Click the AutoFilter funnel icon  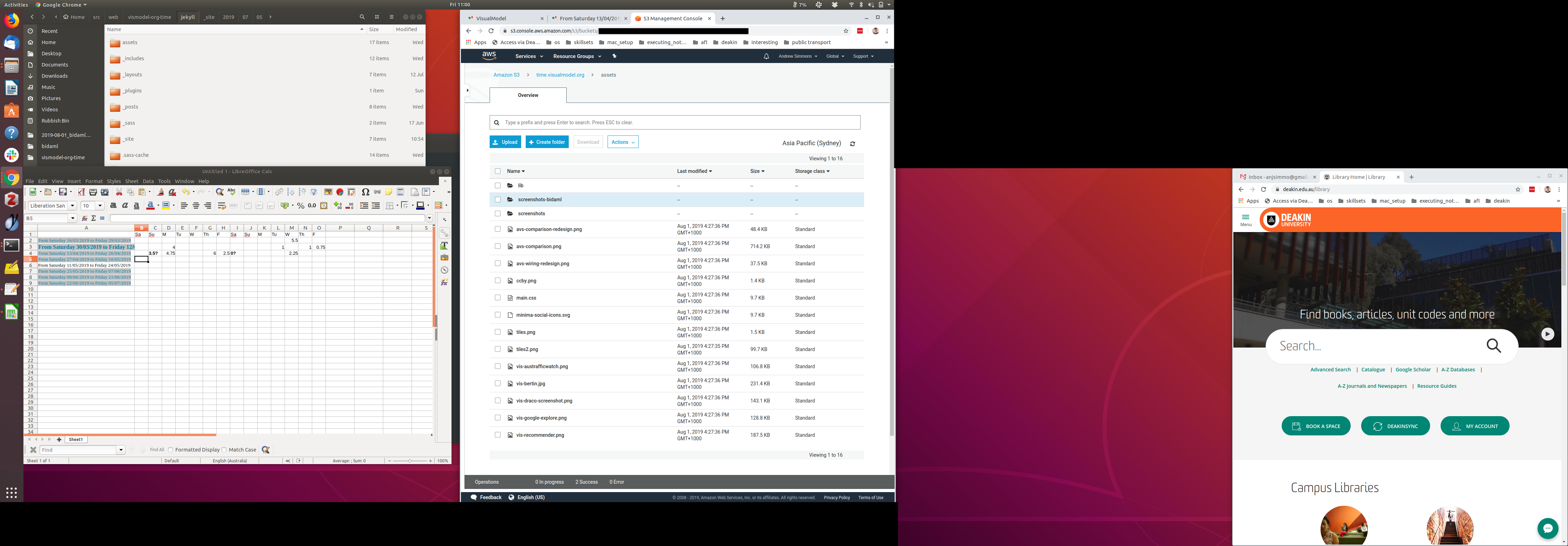[314, 192]
